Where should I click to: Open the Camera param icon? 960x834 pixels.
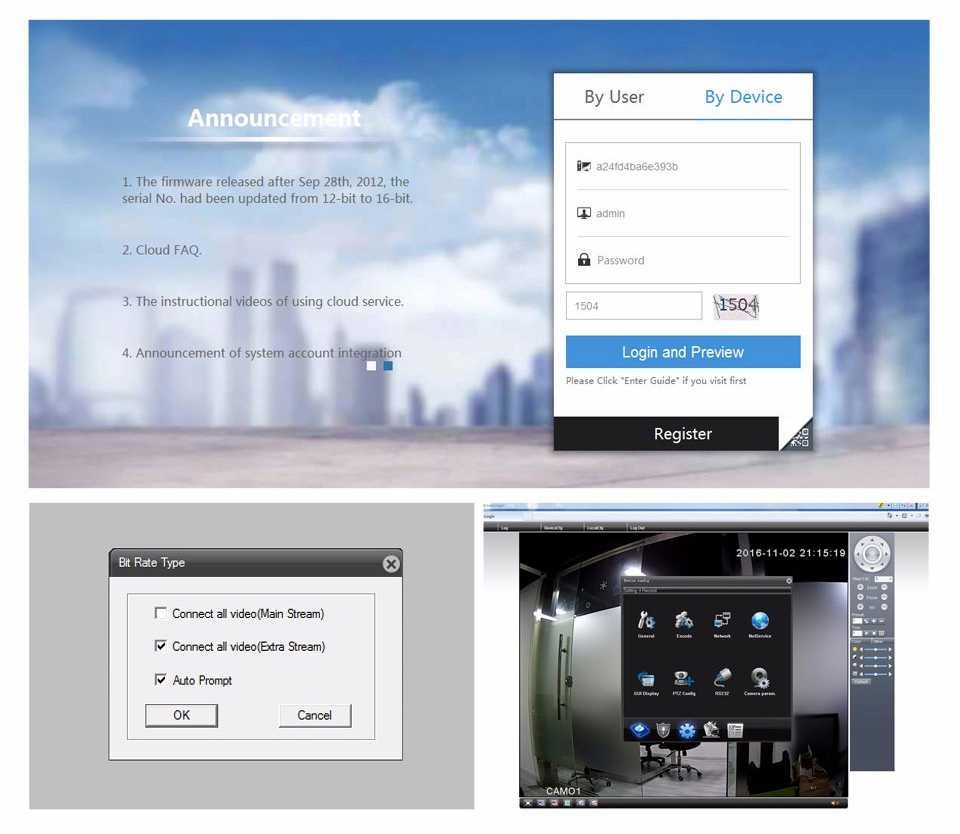click(760, 679)
